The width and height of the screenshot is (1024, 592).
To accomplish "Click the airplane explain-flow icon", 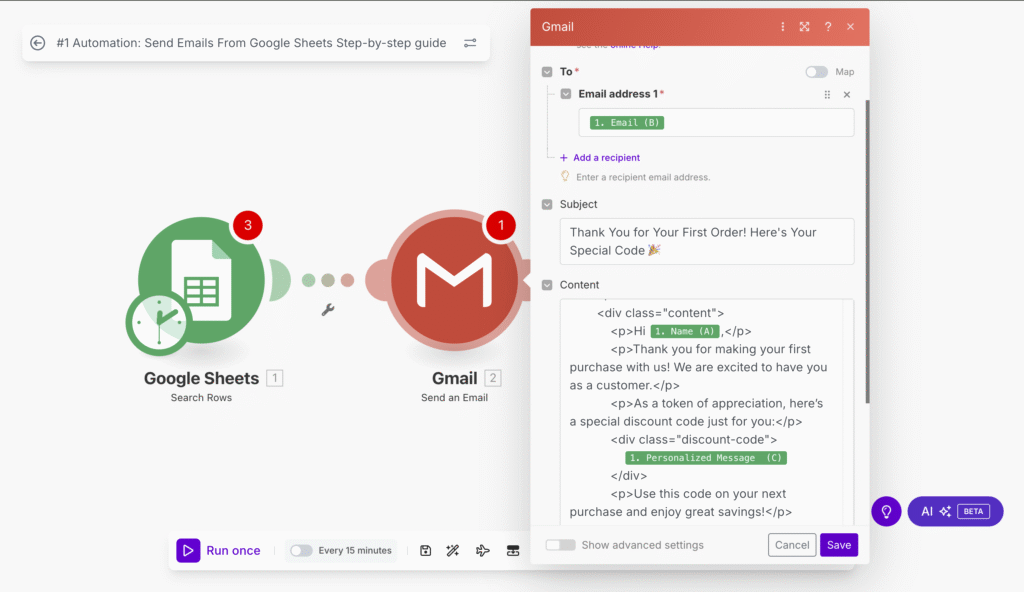I will pyautogui.click(x=483, y=551).
